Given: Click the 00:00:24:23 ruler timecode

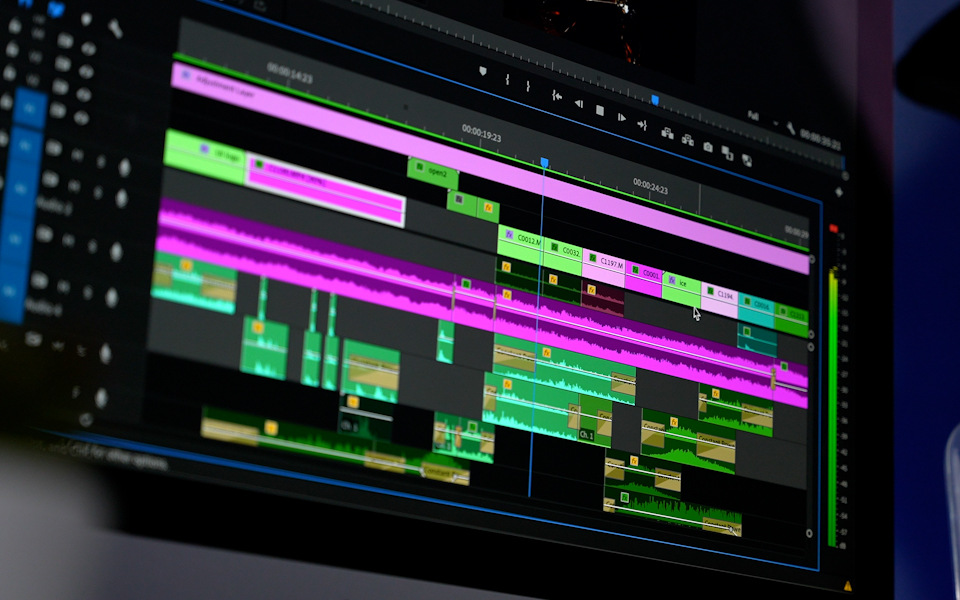Looking at the screenshot, I should (x=650, y=187).
